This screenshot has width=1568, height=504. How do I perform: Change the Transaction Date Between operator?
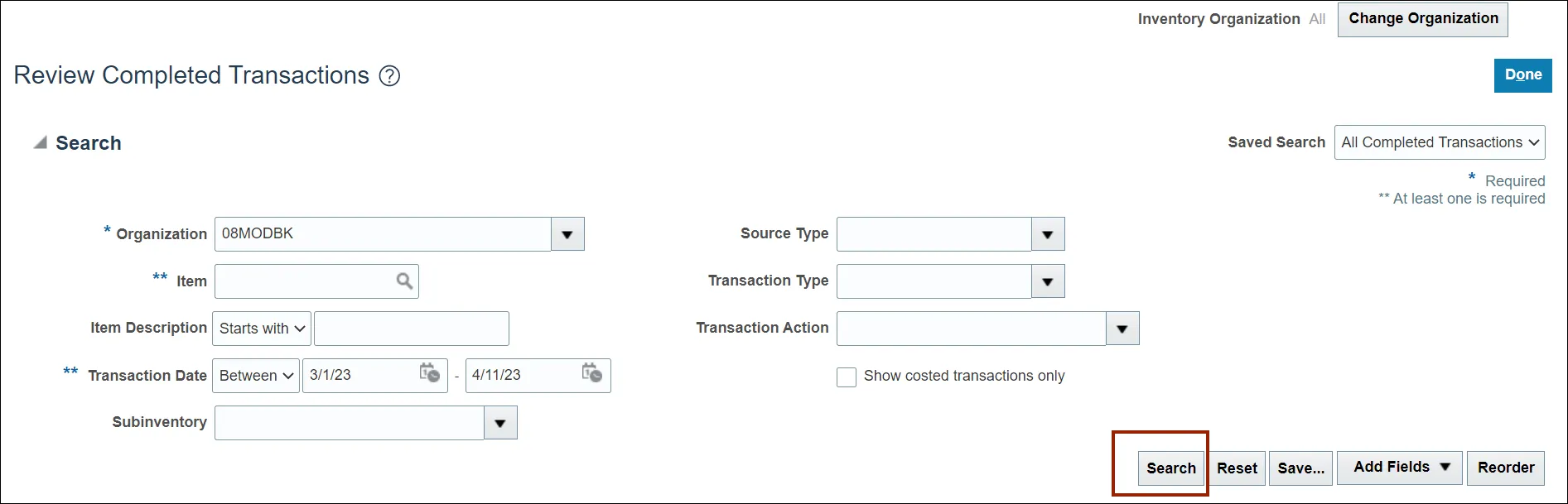click(x=256, y=376)
